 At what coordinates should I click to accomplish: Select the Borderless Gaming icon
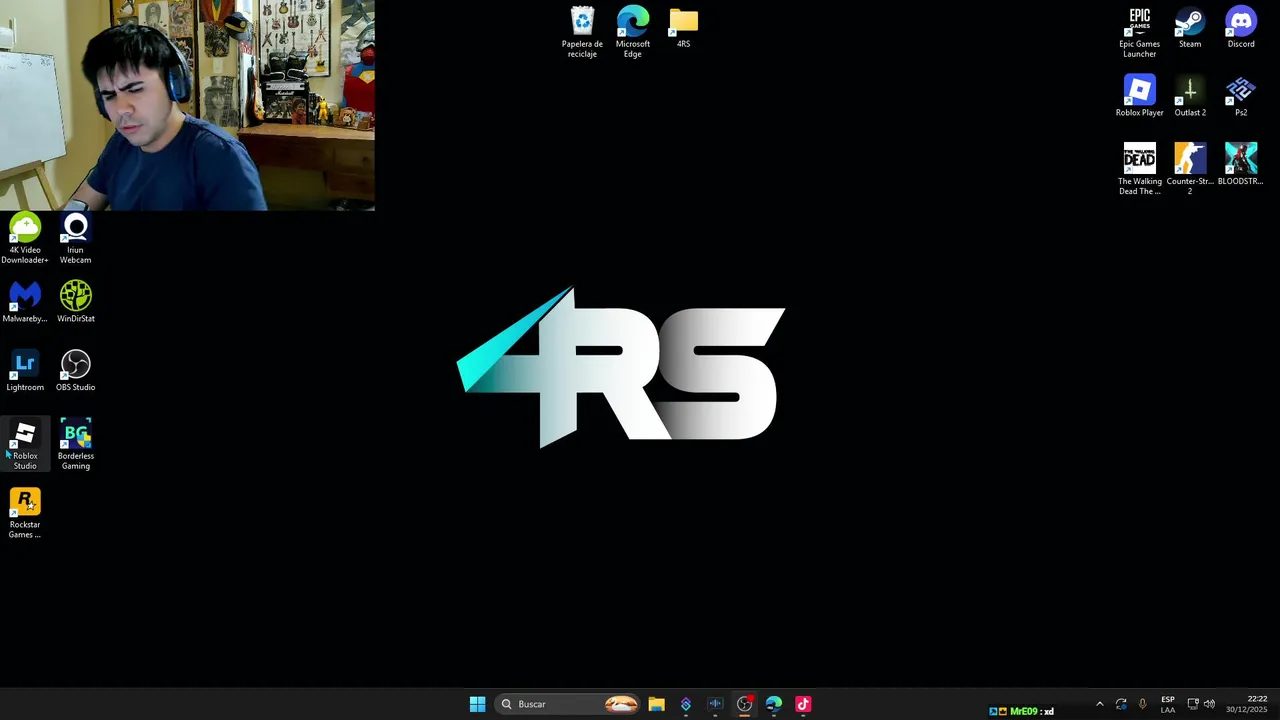pos(75,444)
